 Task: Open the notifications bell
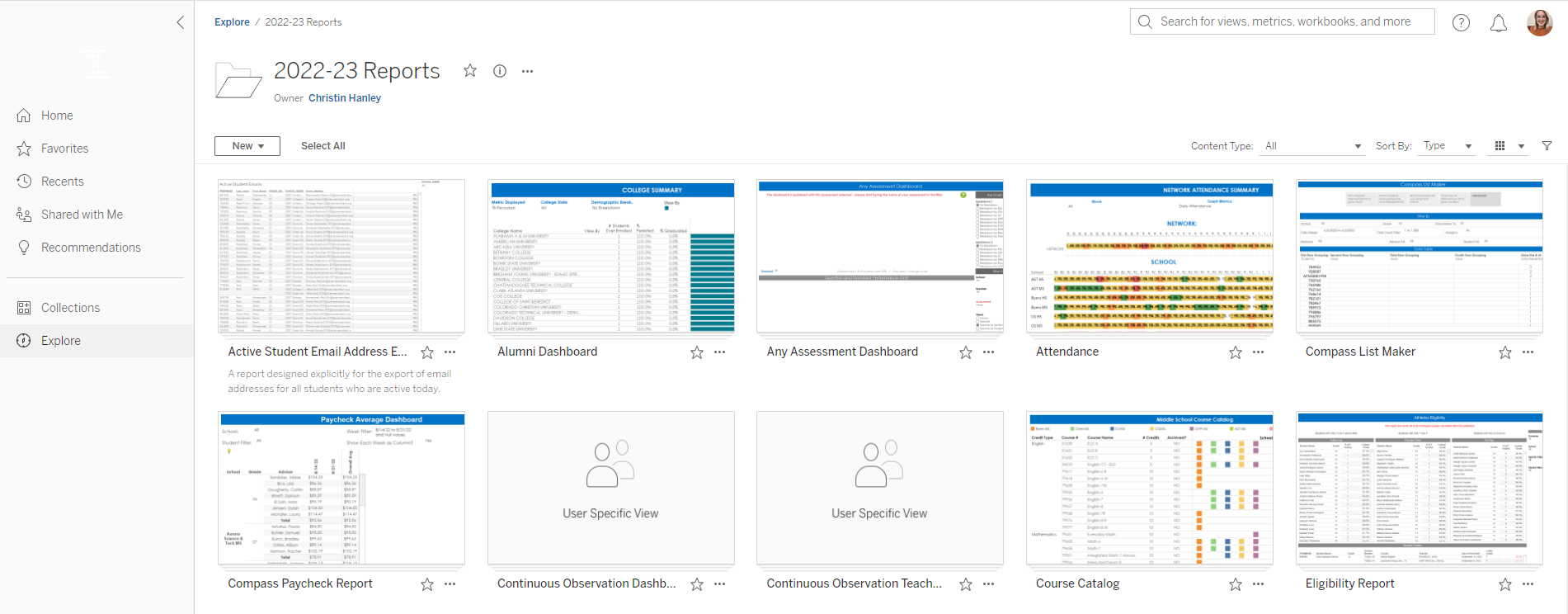pyautogui.click(x=1499, y=23)
